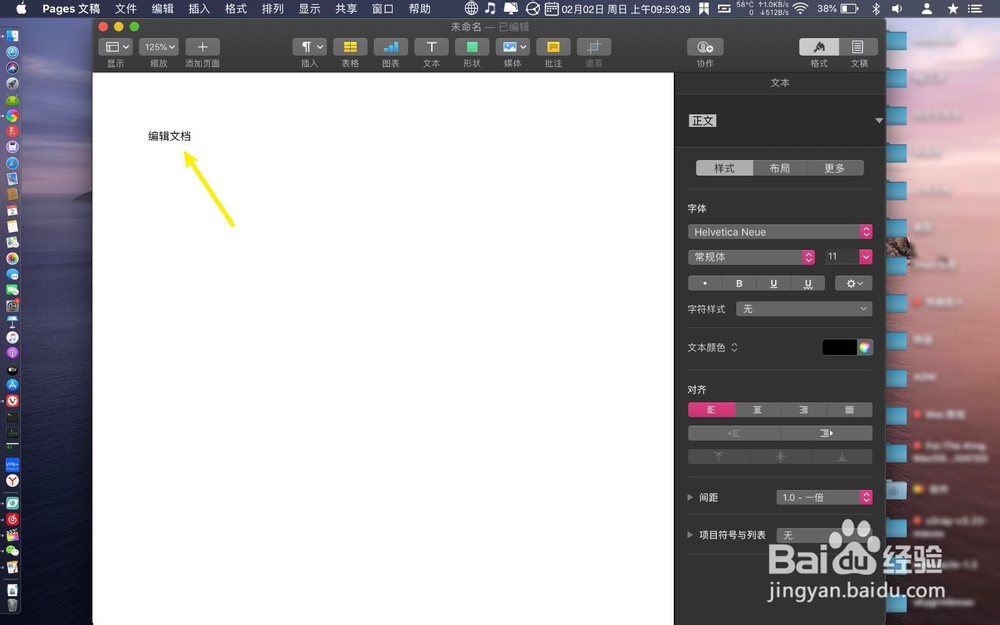Image resolution: width=1000 pixels, height=625 pixels.
Task: Open the 媒体 media dropdown
Action: click(513, 47)
